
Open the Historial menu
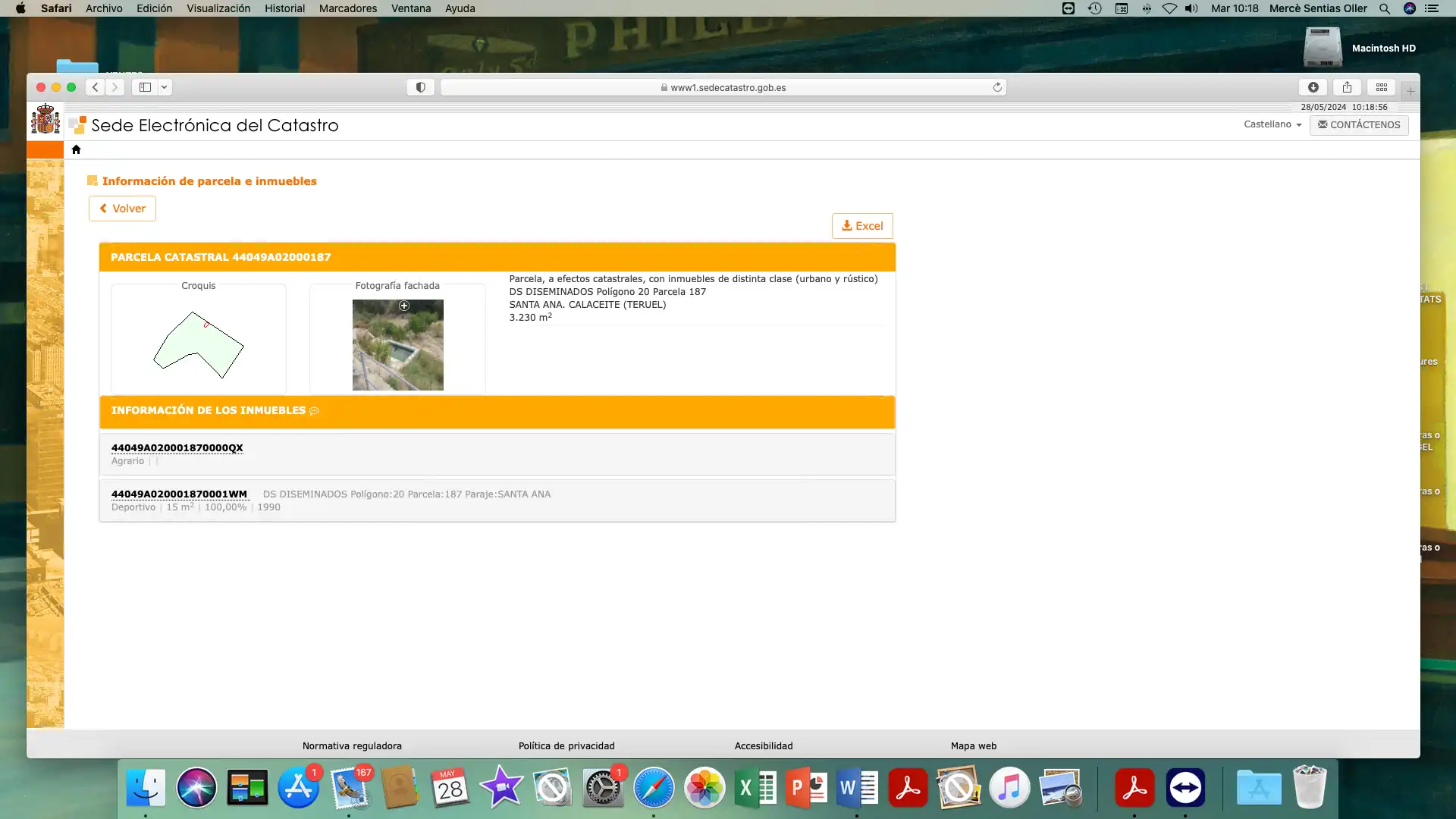[284, 8]
